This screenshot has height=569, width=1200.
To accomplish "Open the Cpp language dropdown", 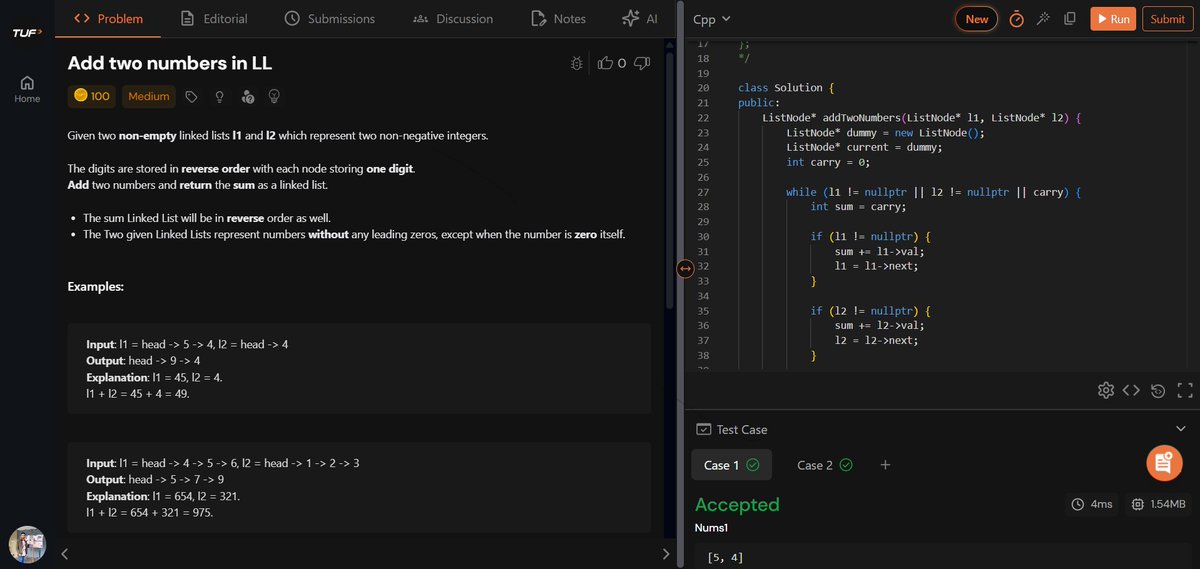I will point(712,19).
